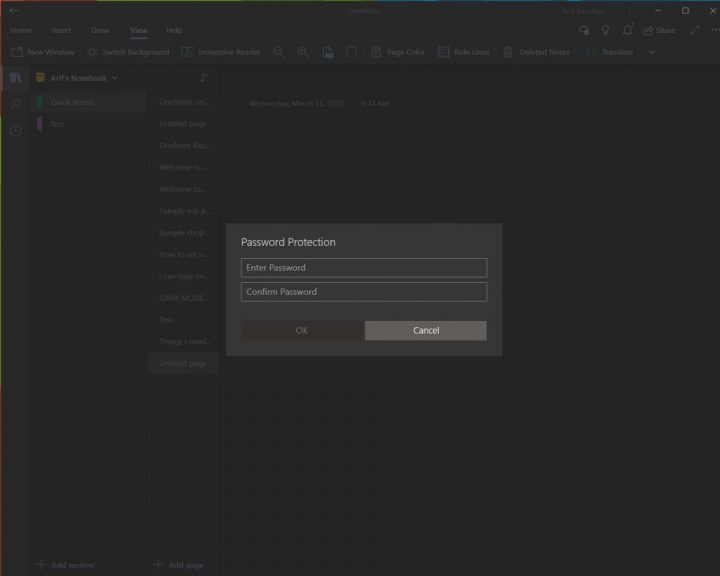Open the Translate tool

coord(610,52)
